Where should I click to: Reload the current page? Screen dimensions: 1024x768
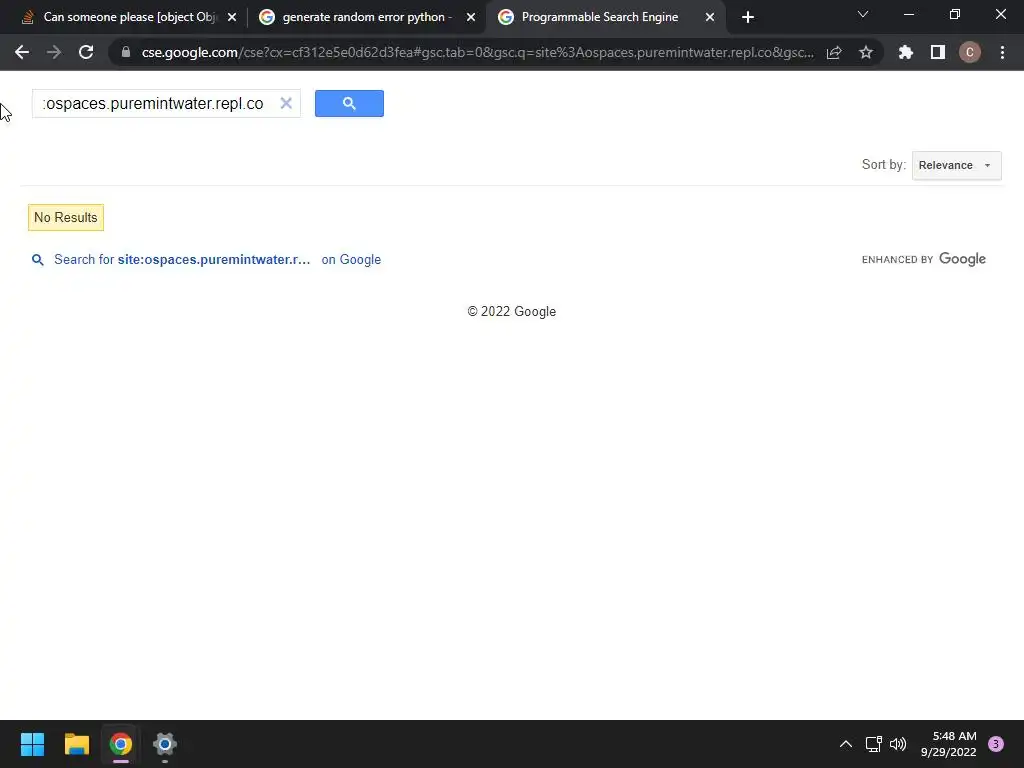point(86,52)
